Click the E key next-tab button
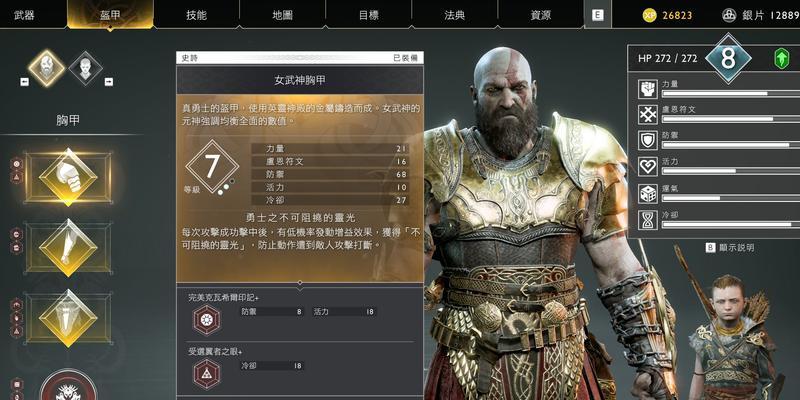This screenshot has height=400, width=800. pyautogui.click(x=597, y=15)
